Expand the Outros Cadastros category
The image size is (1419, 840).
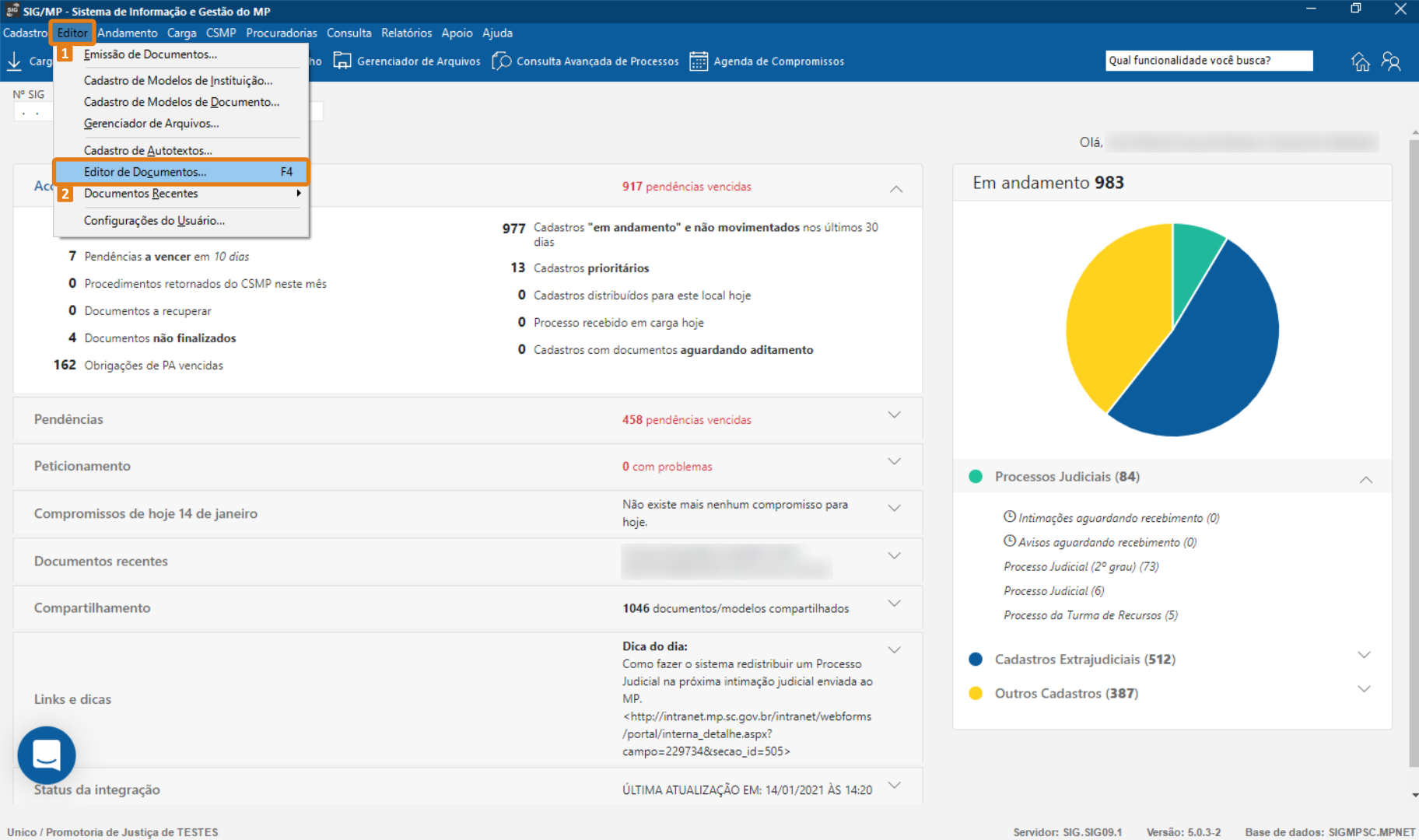pos(1364,689)
